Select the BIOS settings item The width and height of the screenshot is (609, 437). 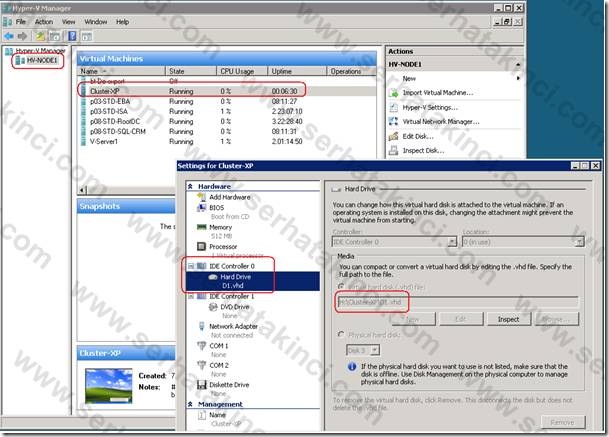[x=217, y=208]
